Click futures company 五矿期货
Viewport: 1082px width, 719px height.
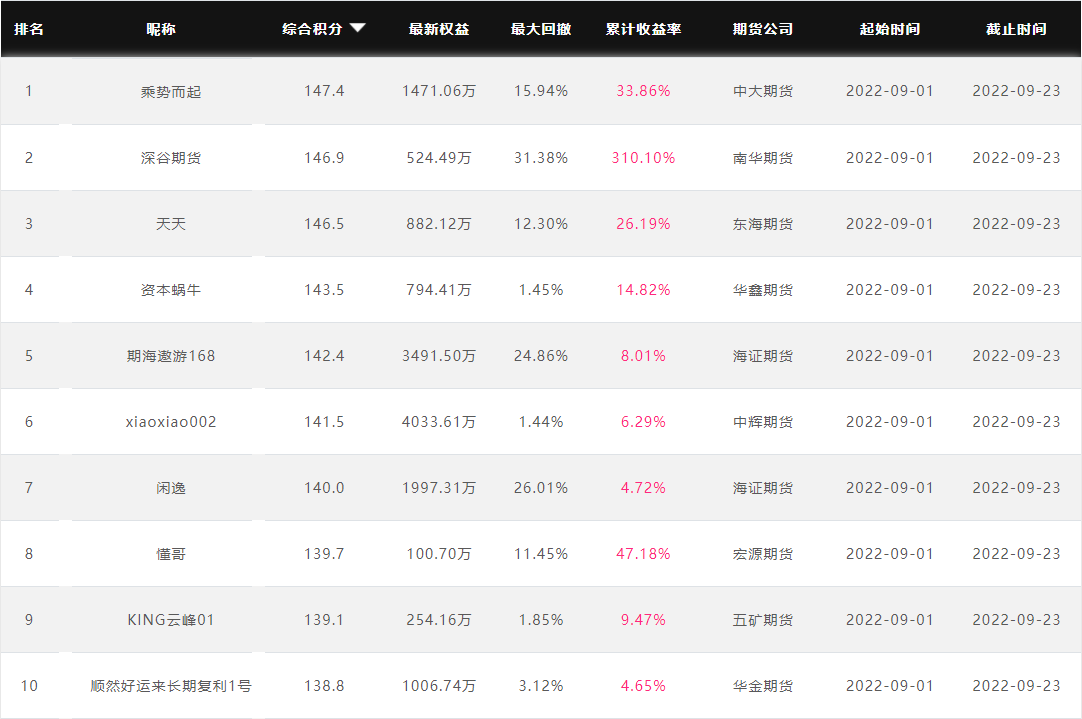763,620
